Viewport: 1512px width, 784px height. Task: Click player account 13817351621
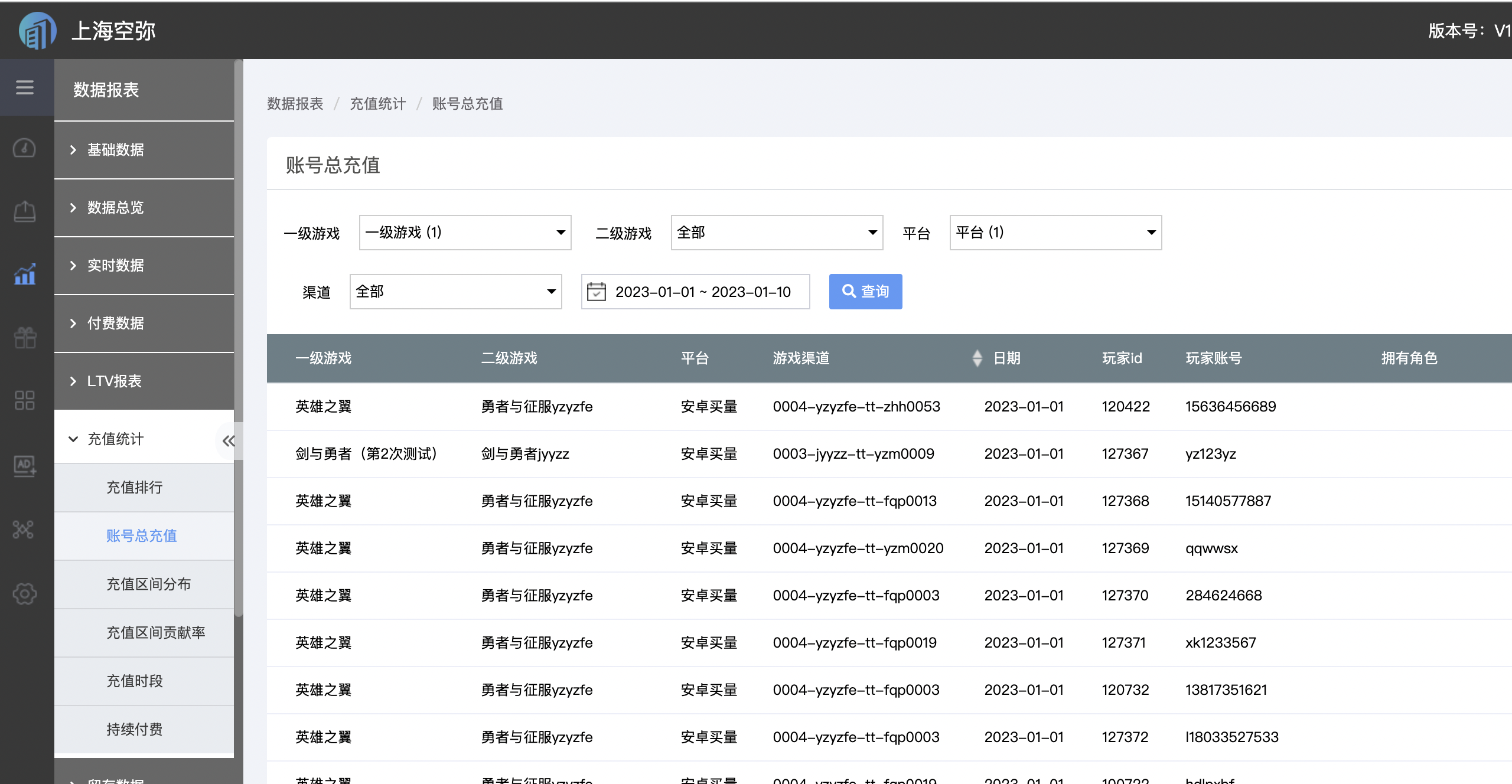tap(1227, 690)
